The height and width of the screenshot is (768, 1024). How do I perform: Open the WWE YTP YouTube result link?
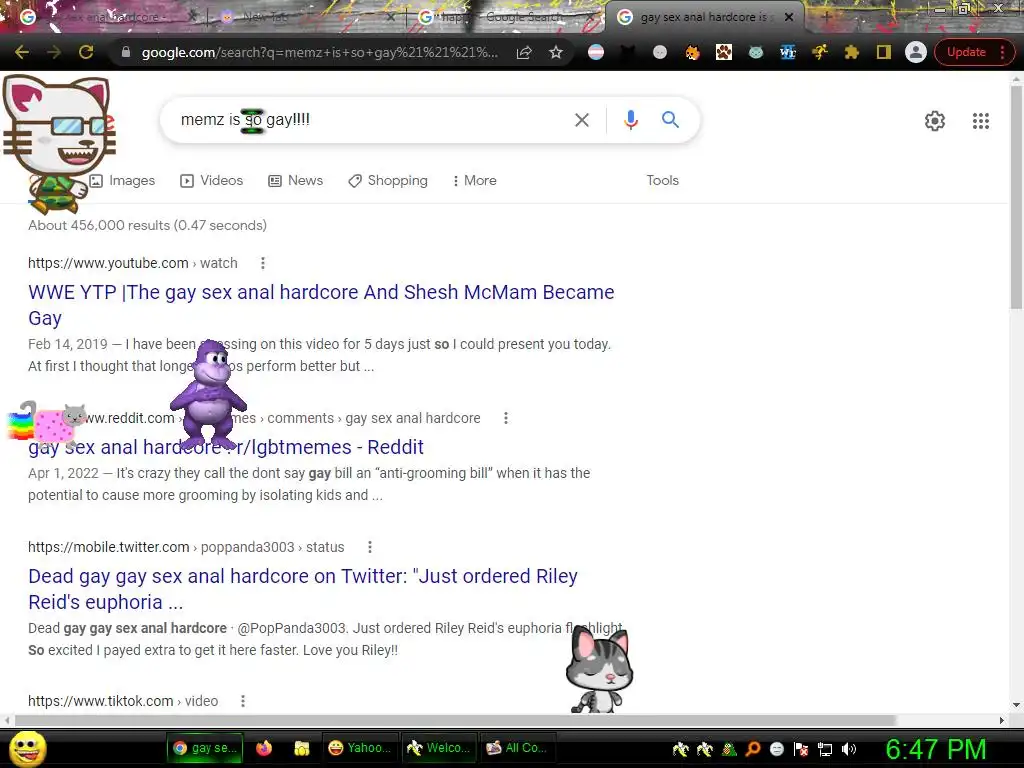click(x=321, y=305)
